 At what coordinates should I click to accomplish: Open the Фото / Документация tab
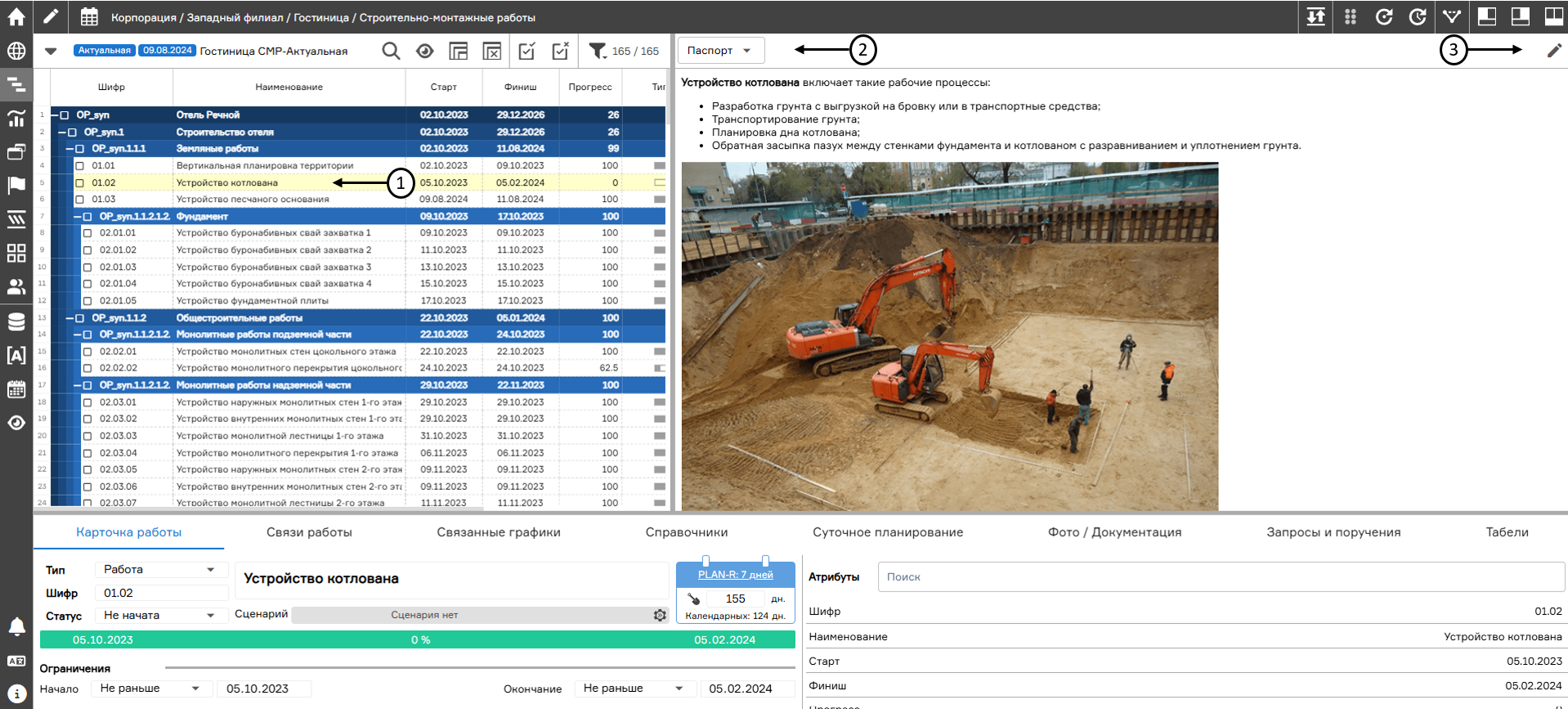click(x=1115, y=532)
